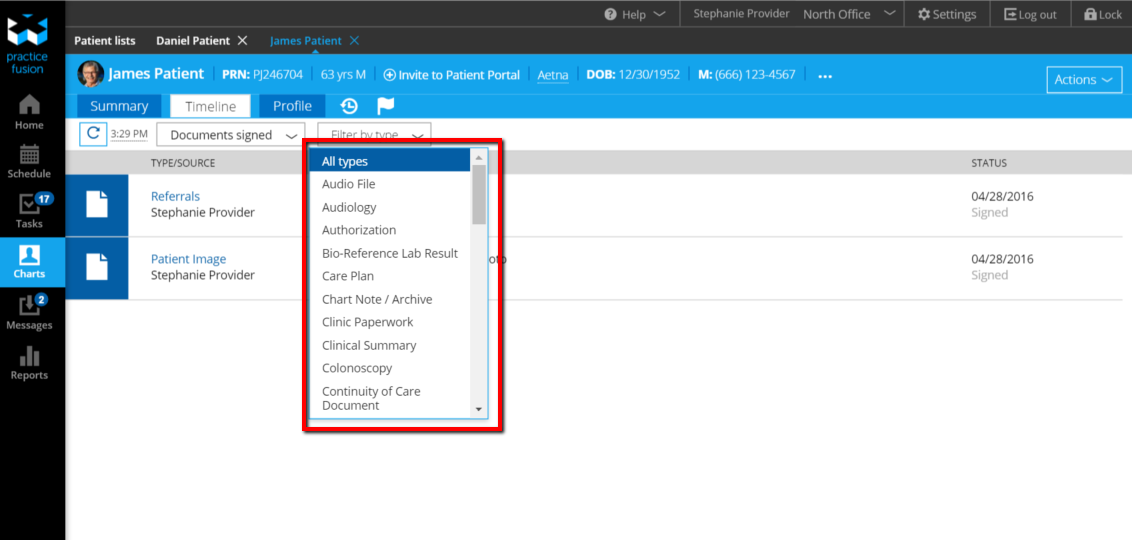The height and width of the screenshot is (540, 1132).
Task: Click Patient Image row Signed status
Action: click(990, 275)
